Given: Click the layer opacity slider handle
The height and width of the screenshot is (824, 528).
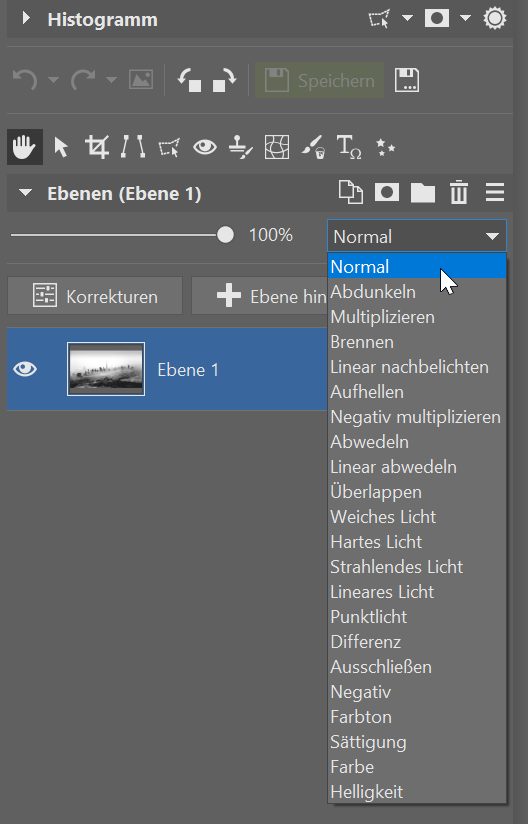Looking at the screenshot, I should point(225,234).
